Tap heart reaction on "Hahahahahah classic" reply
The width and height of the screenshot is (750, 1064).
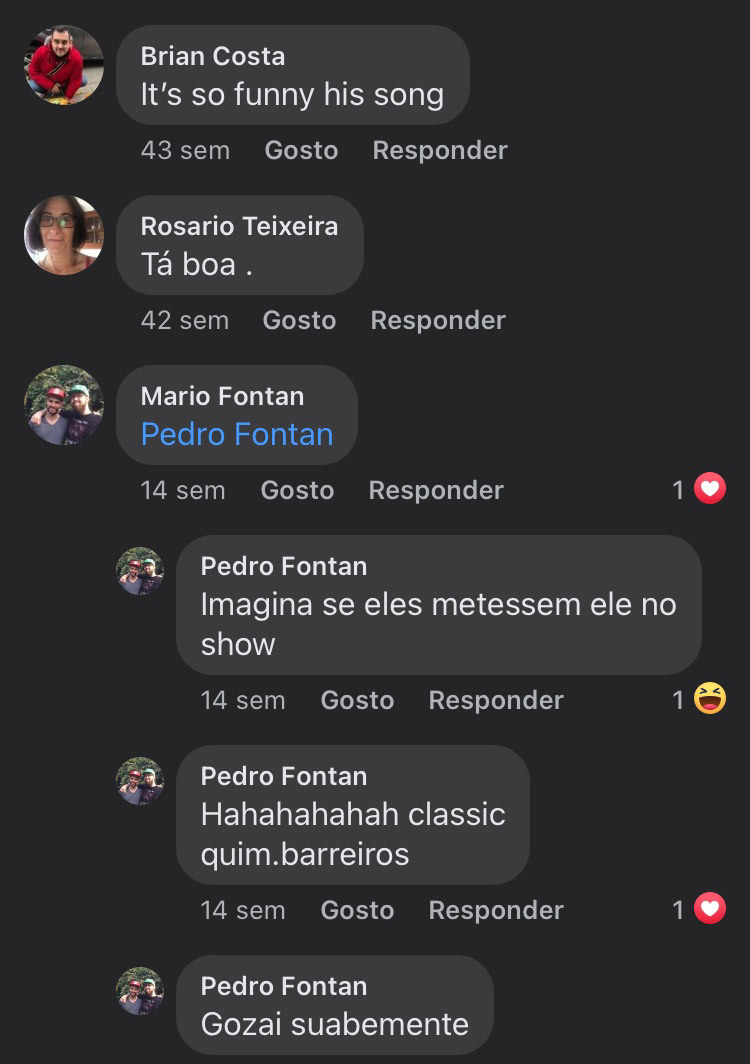(709, 910)
